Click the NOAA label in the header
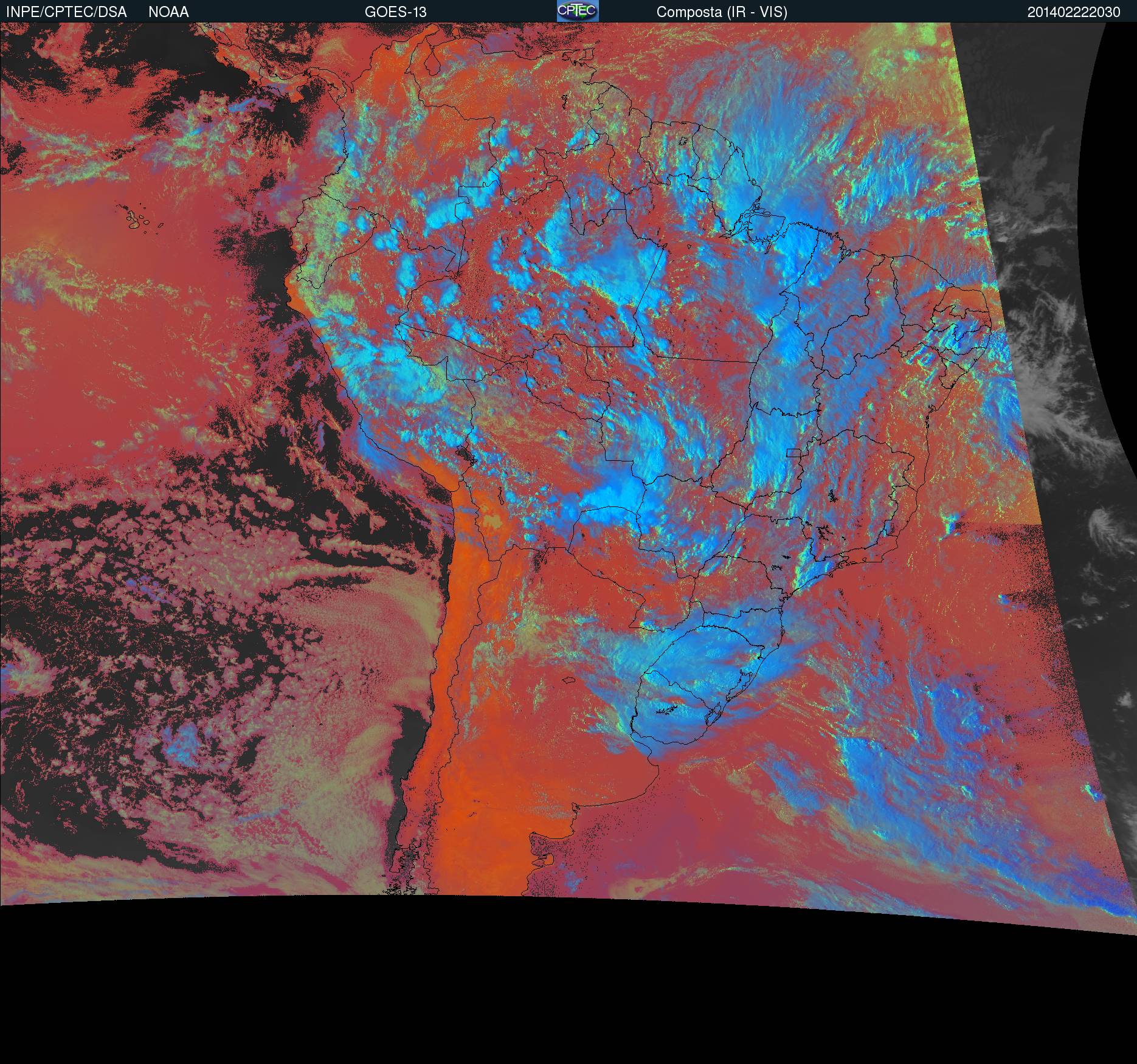The image size is (1137, 1064). click(x=168, y=12)
